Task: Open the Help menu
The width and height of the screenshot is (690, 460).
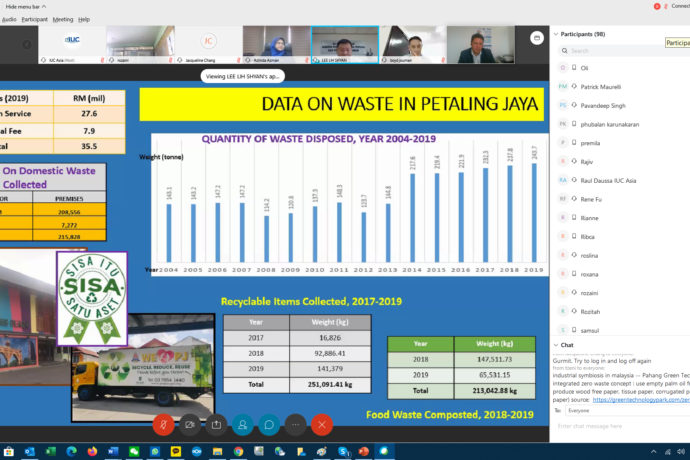Action: pos(84,19)
